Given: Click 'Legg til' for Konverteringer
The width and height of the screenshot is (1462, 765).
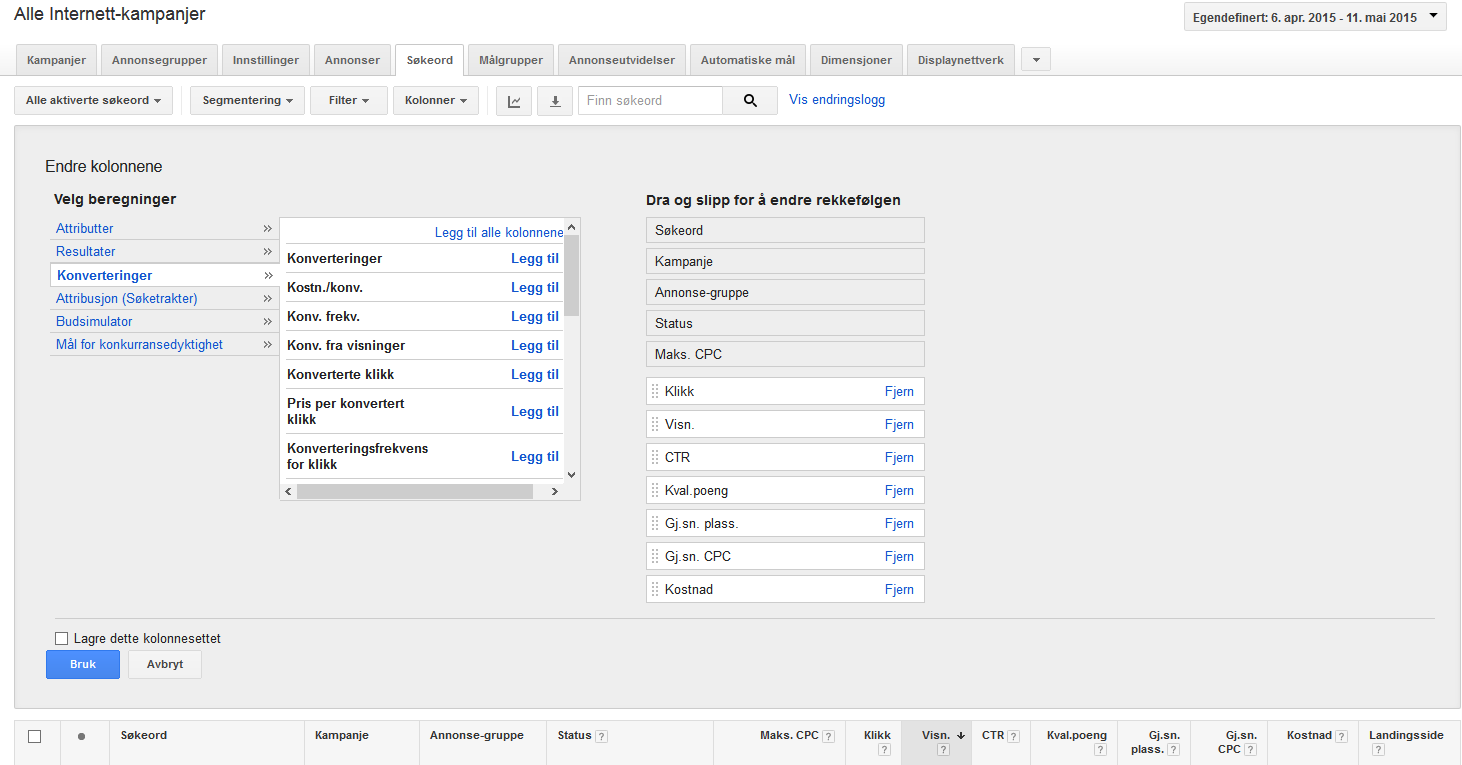Looking at the screenshot, I should 535,258.
